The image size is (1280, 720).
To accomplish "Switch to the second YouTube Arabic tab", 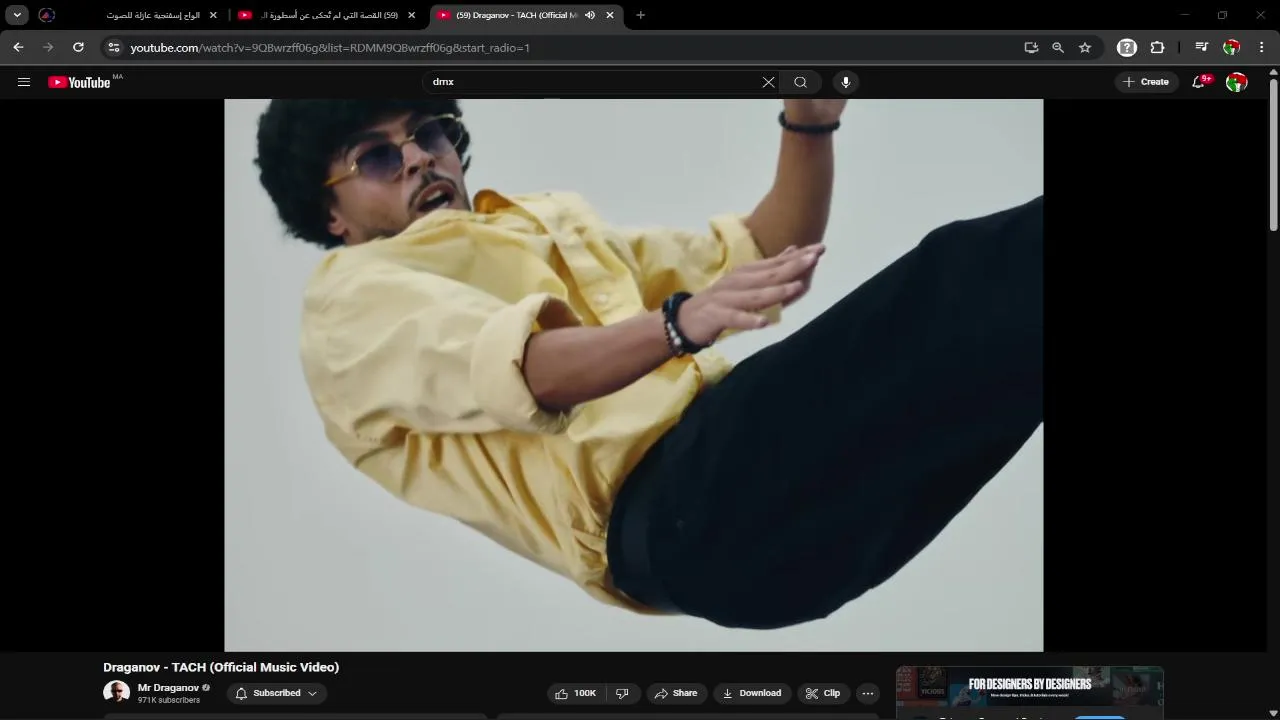I will 325,15.
